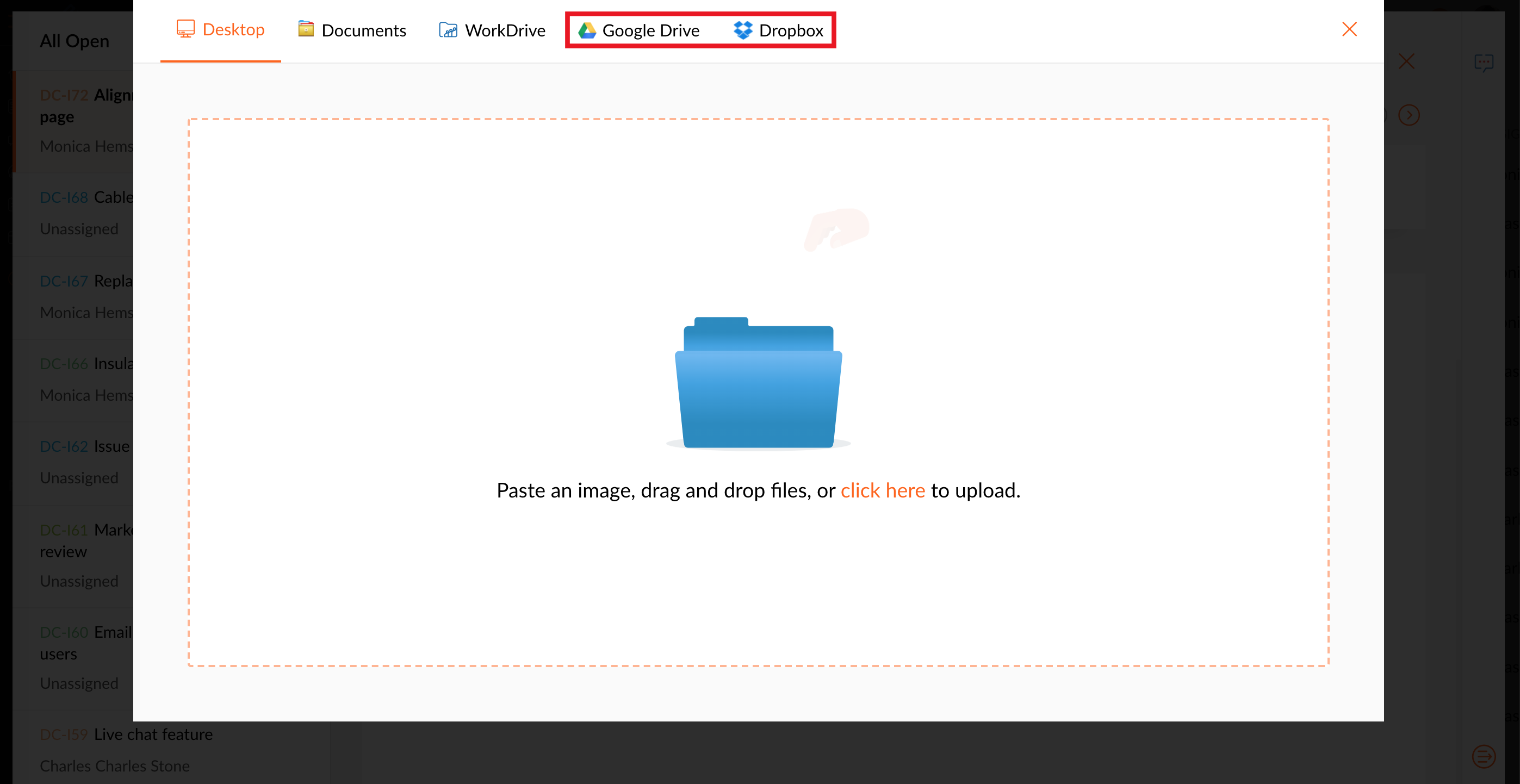Switch to the WorkDrive tab

coord(505,30)
